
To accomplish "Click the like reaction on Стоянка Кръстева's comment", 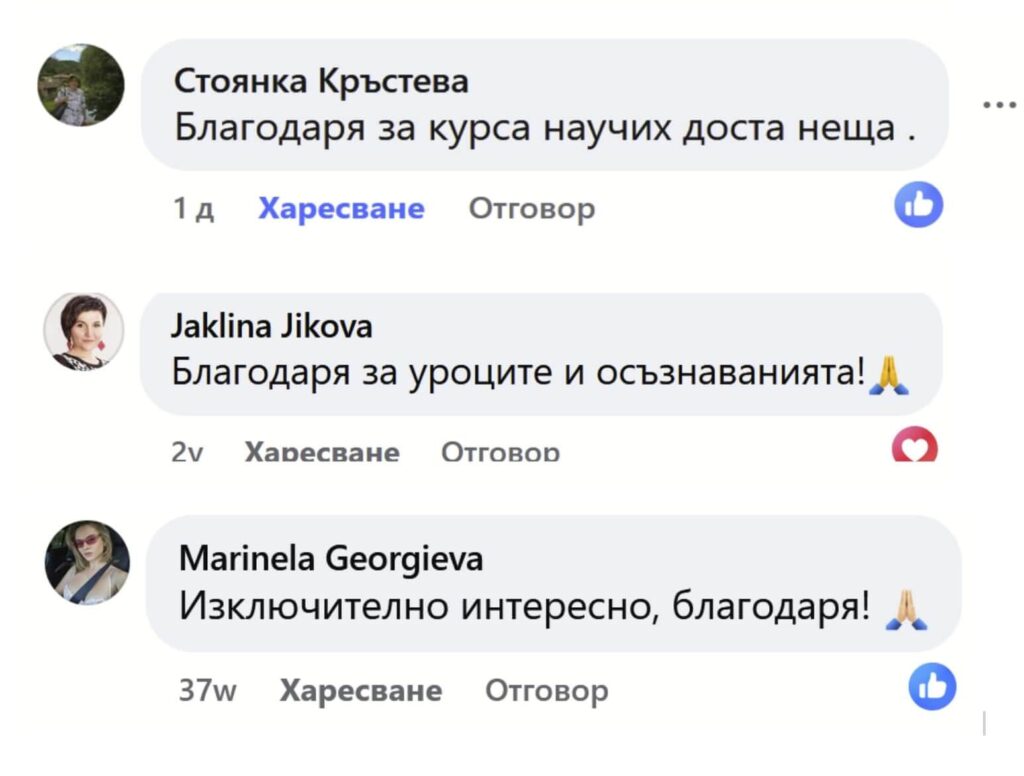I will 918,204.
